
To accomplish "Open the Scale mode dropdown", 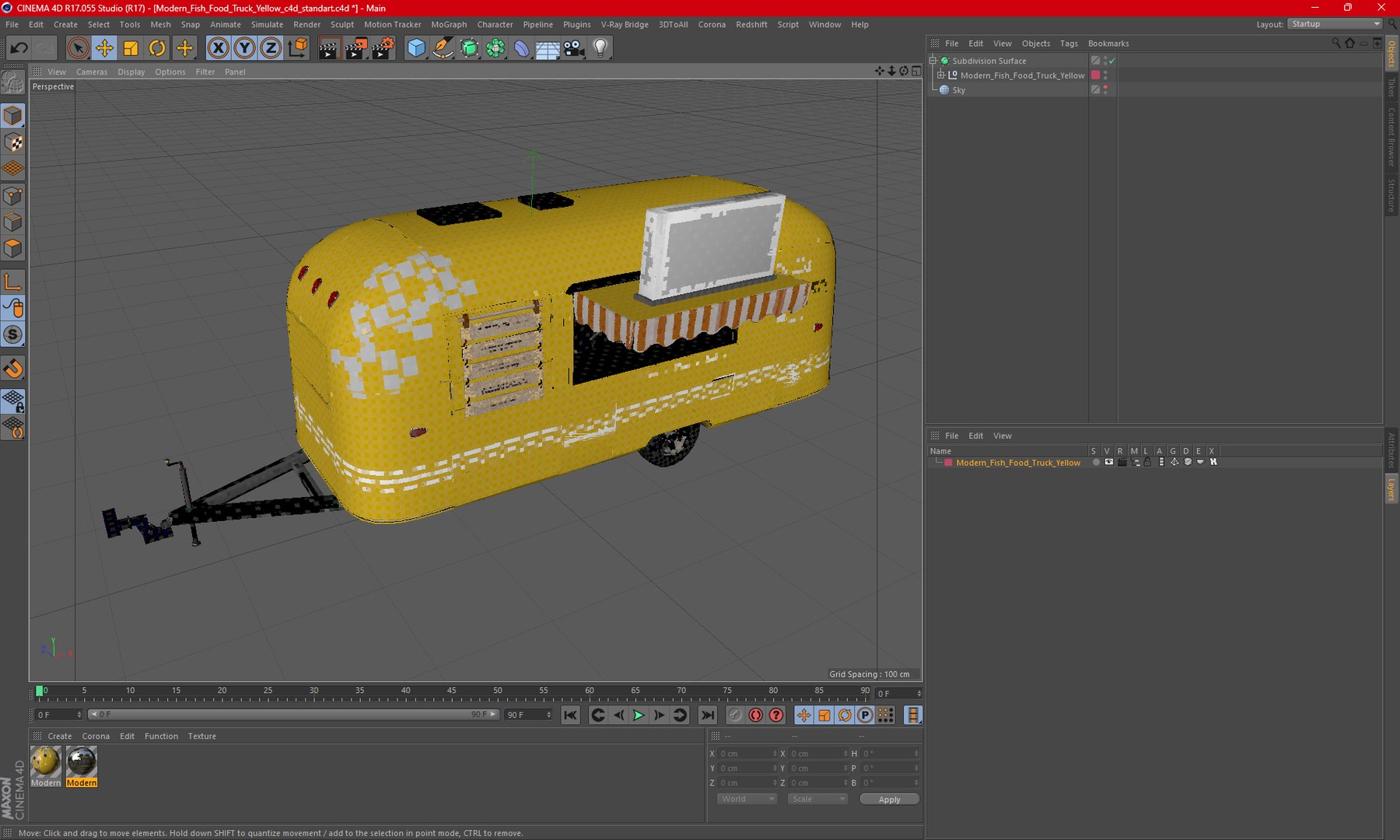I will tap(817, 799).
